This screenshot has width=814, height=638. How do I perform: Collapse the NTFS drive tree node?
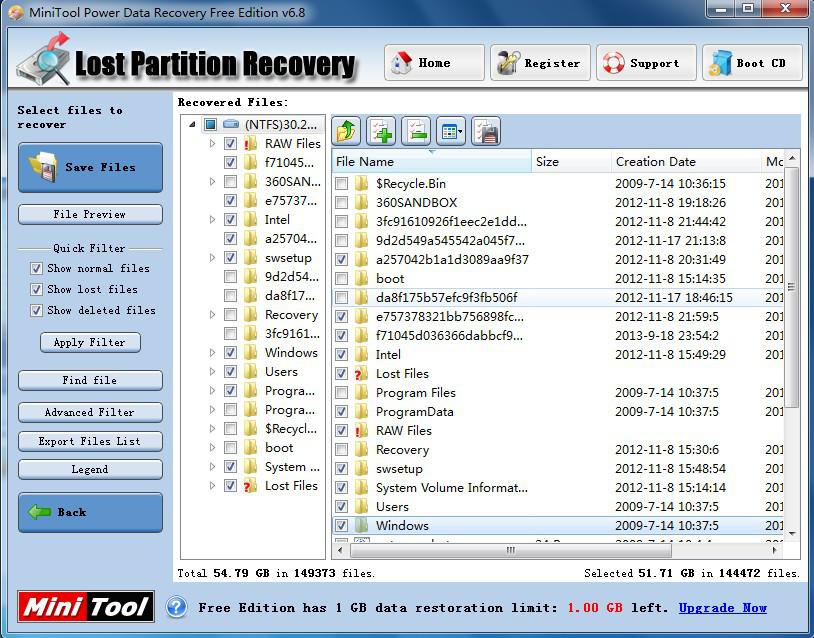pos(192,125)
